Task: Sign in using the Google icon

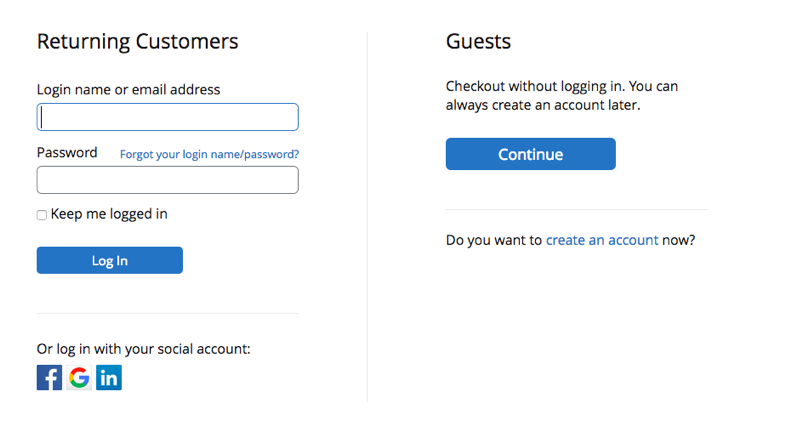Action: coord(79,378)
